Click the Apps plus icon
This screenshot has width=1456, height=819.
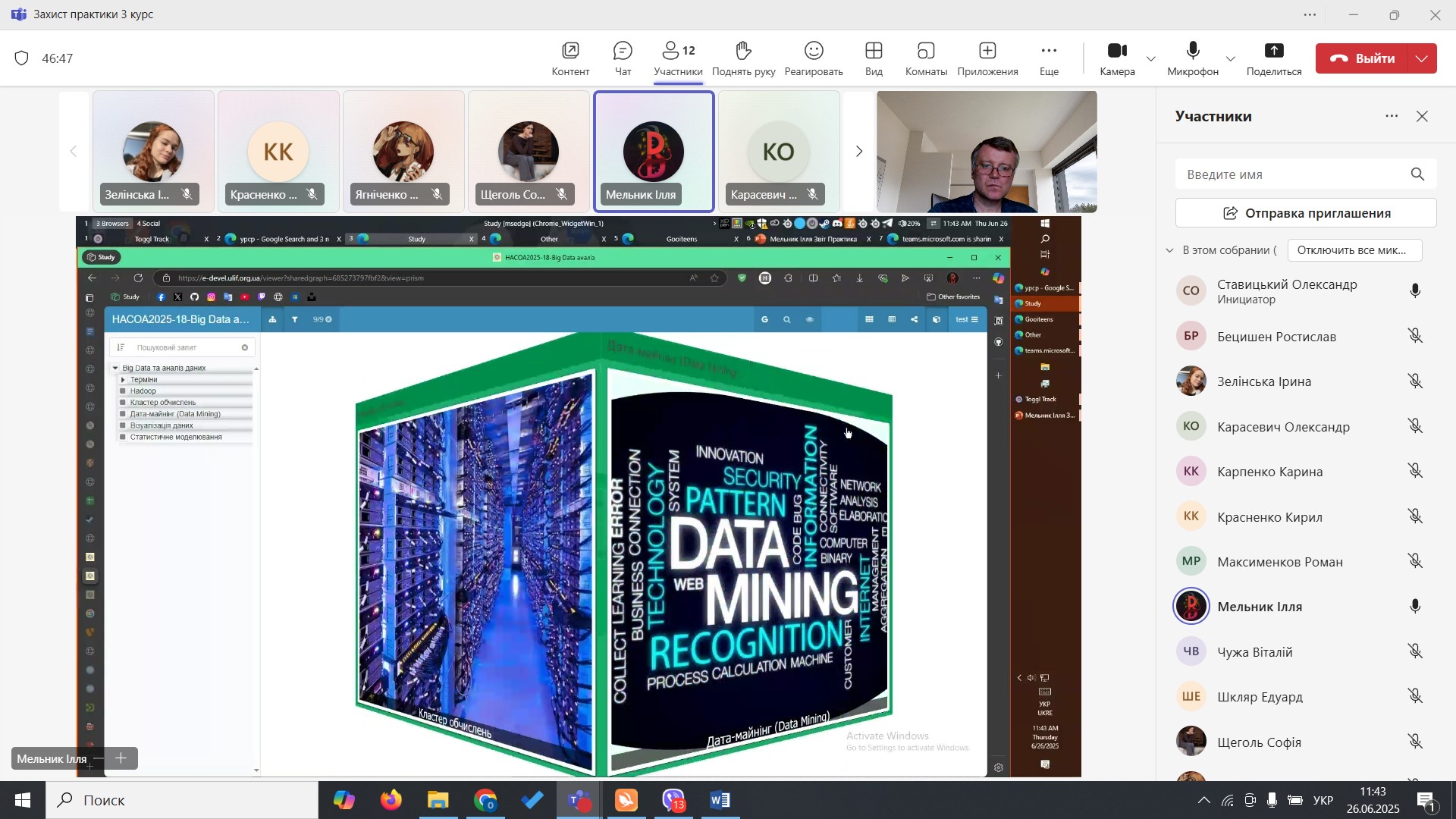click(987, 52)
